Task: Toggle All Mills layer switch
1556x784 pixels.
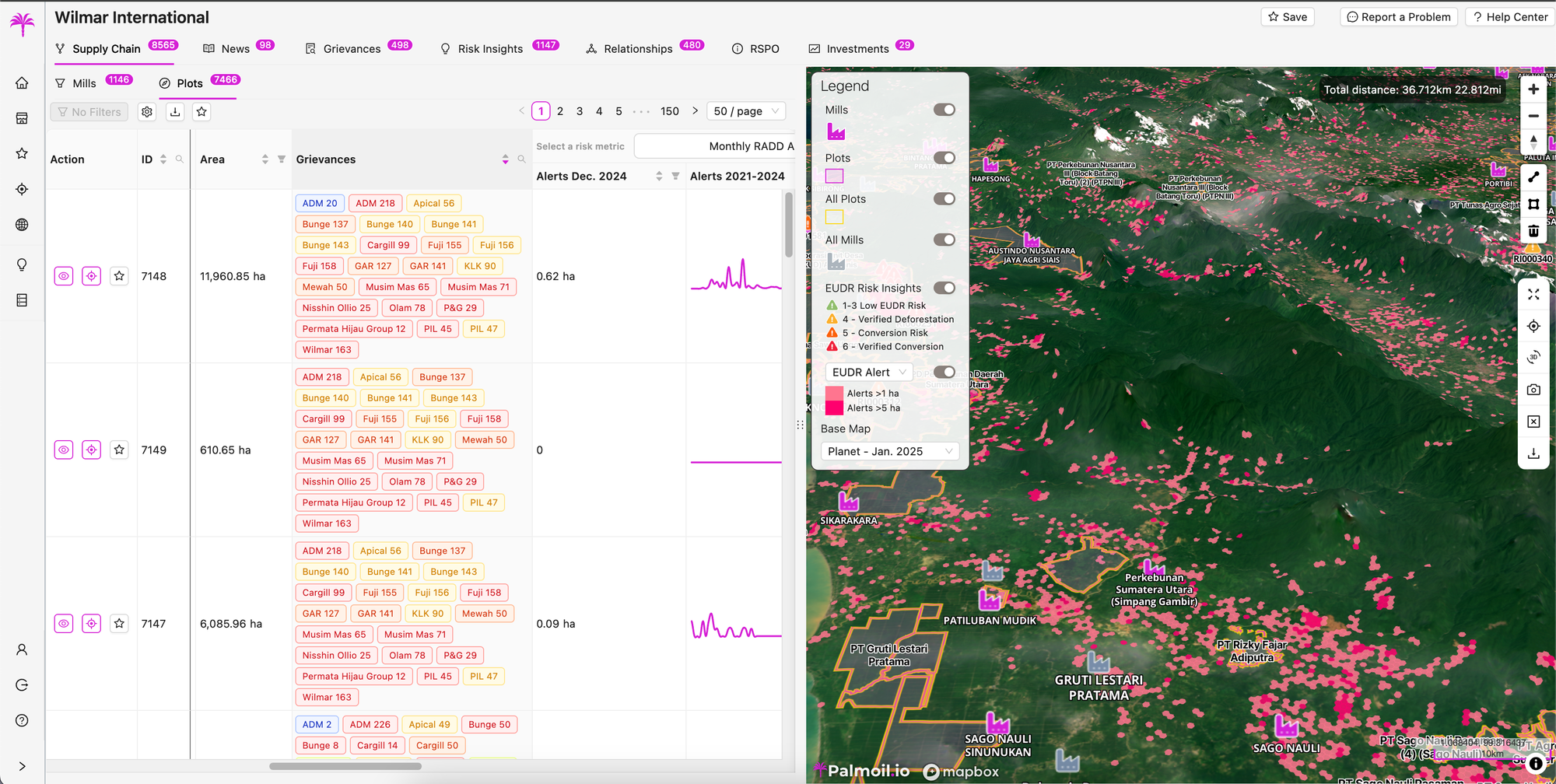Action: (x=944, y=240)
